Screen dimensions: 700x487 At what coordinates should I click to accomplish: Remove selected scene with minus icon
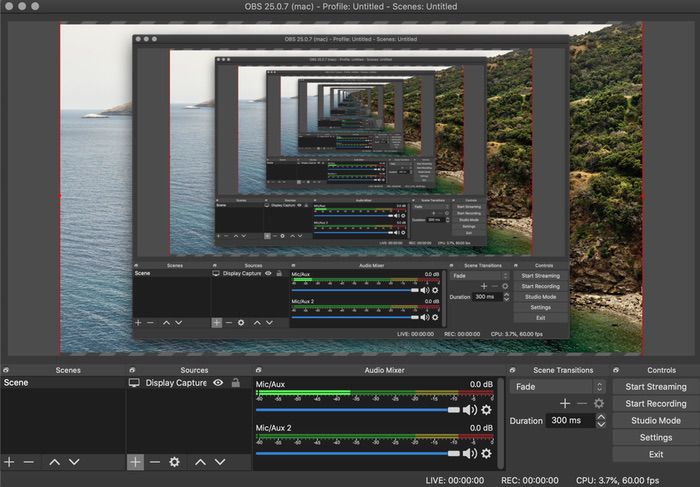click(x=29, y=462)
